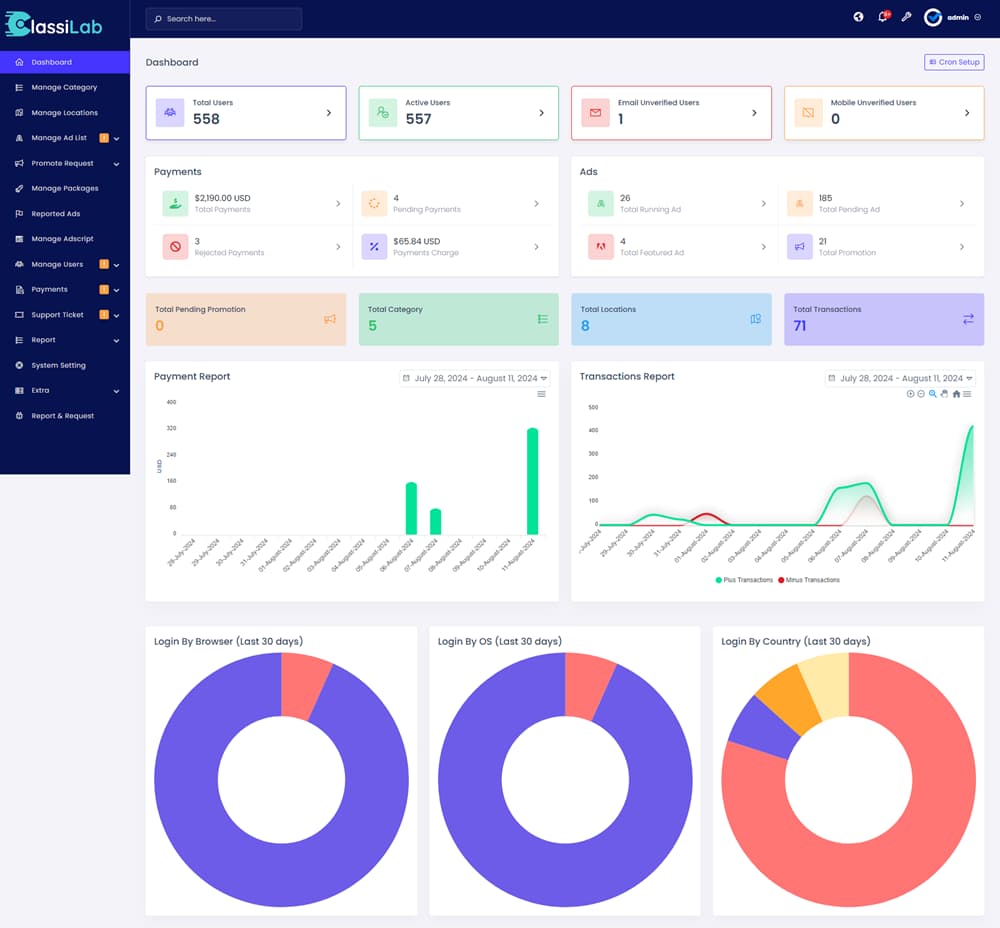1000x928 pixels.
Task: Open the Payment Report chart menu icon
Action: [x=542, y=394]
